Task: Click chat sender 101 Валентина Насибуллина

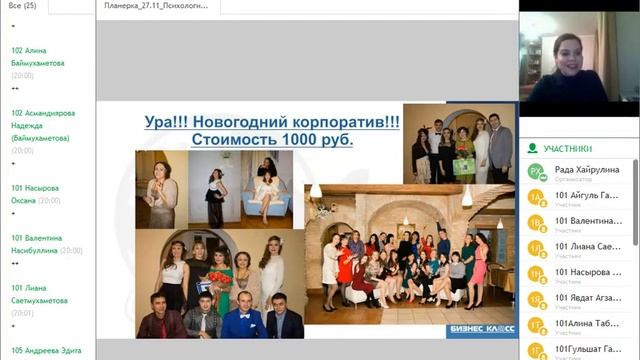Action: click(37, 244)
